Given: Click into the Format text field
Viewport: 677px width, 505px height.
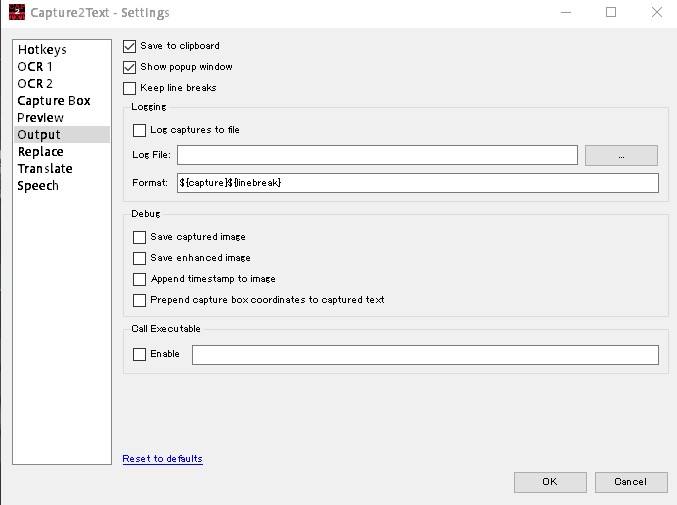Looking at the screenshot, I should [418, 183].
